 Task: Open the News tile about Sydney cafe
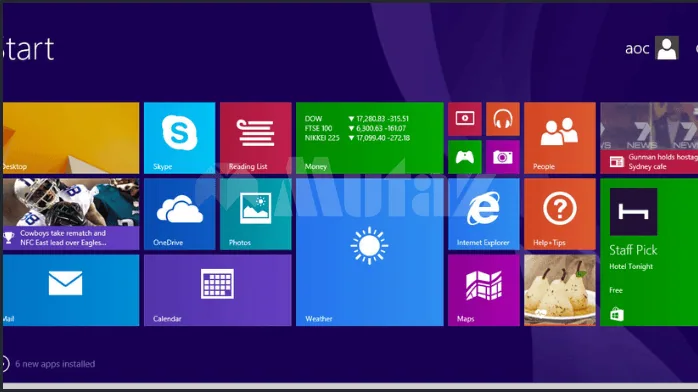point(649,138)
